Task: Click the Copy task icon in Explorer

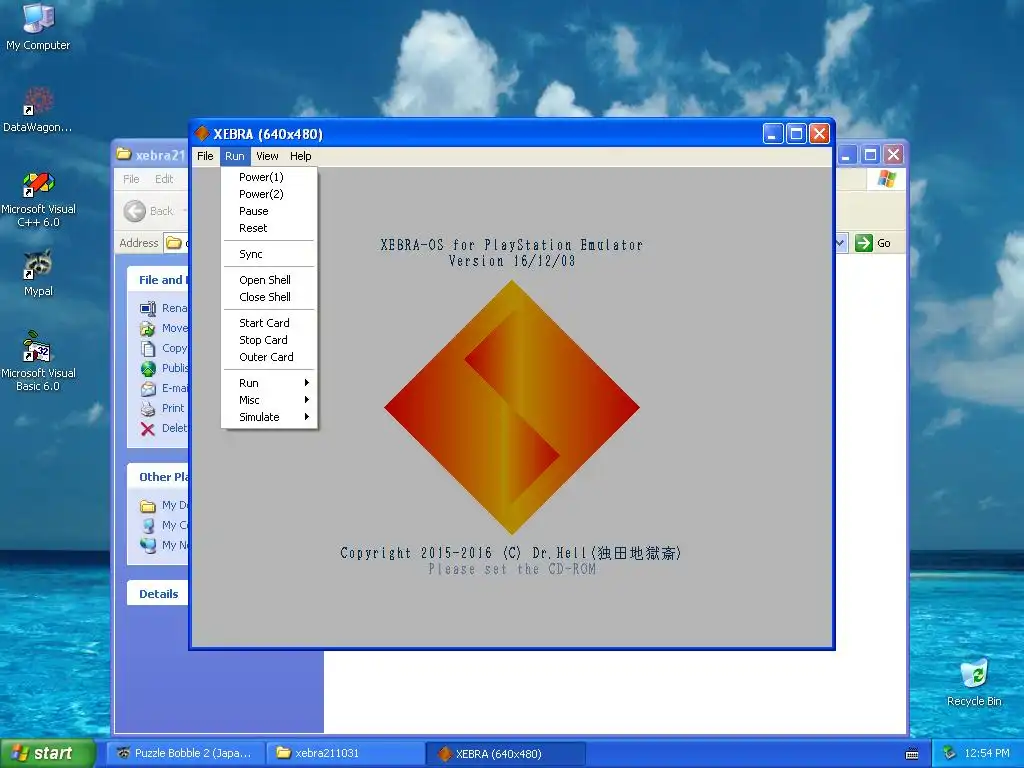Action: point(148,349)
